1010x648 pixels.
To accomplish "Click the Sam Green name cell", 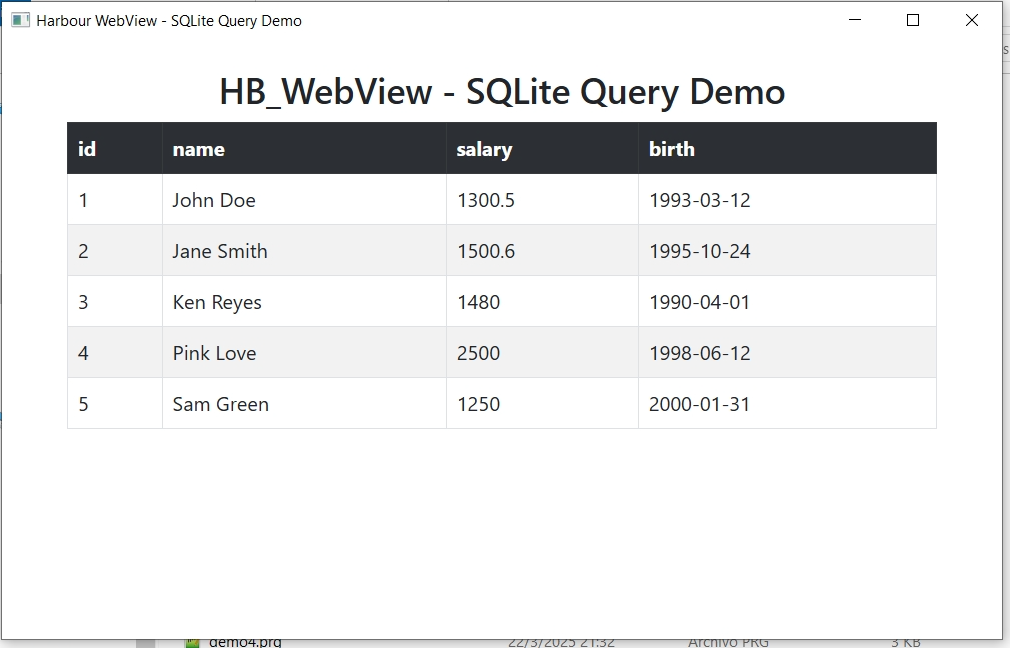I will coord(220,404).
